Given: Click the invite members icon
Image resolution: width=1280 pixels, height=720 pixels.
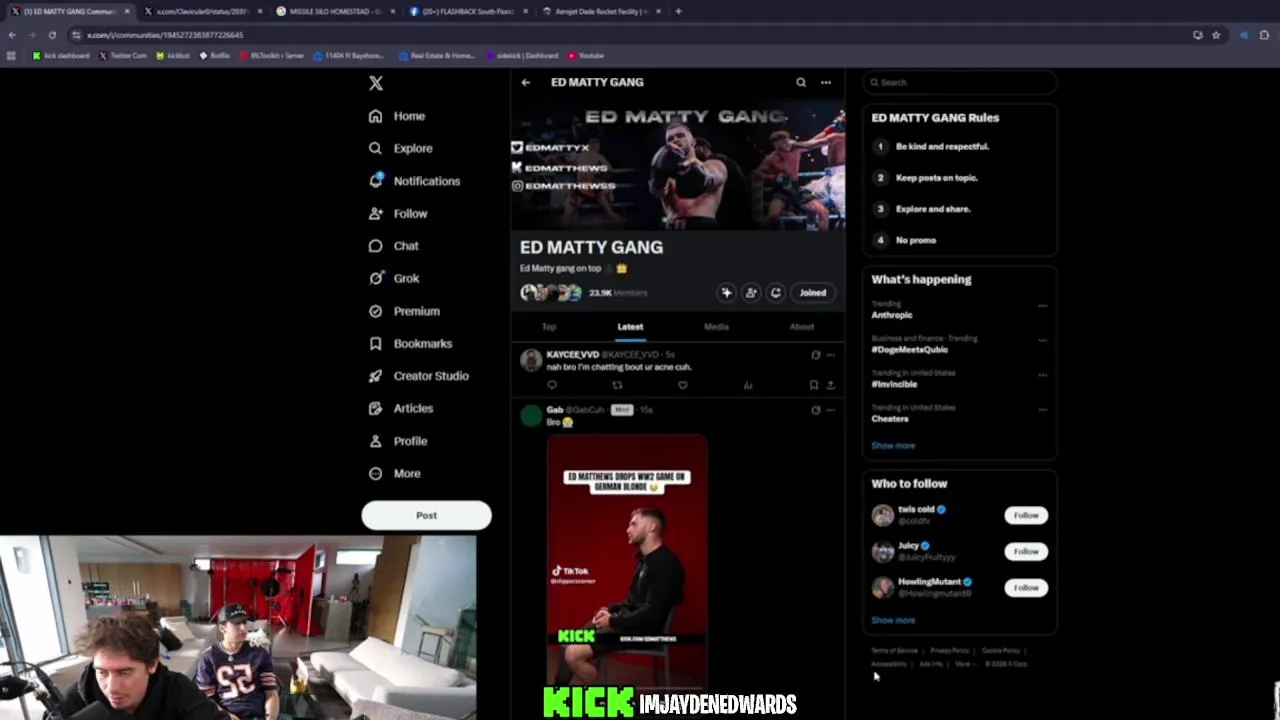Looking at the screenshot, I should pos(751,292).
